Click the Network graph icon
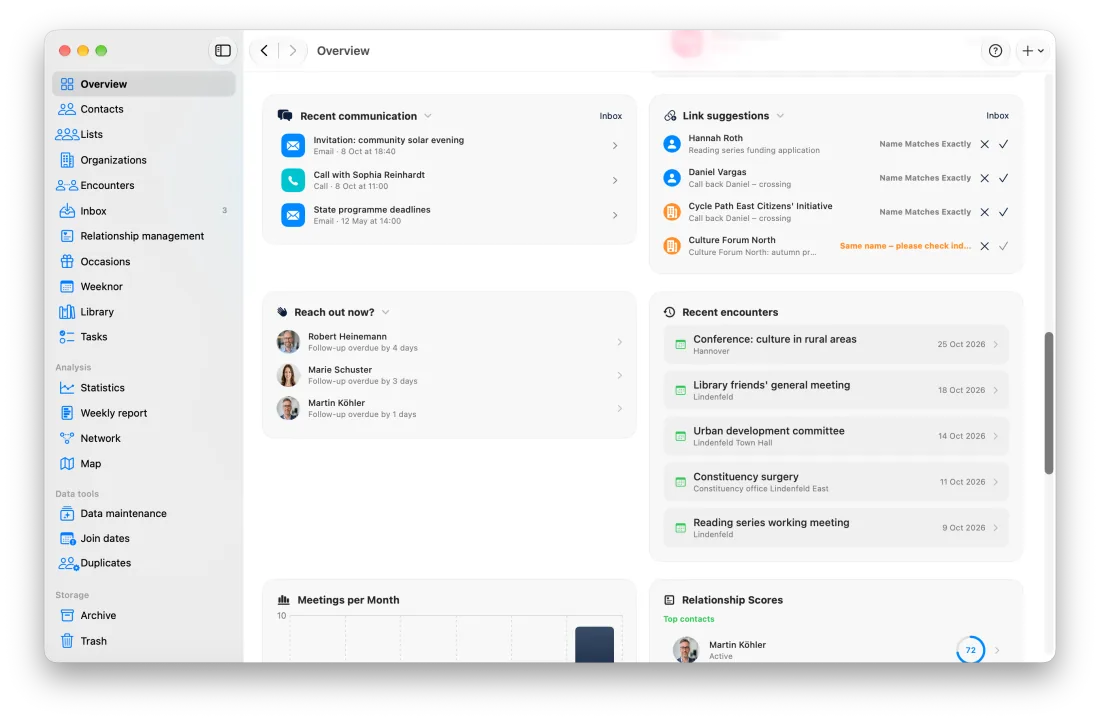1100x721 pixels. tap(67, 438)
